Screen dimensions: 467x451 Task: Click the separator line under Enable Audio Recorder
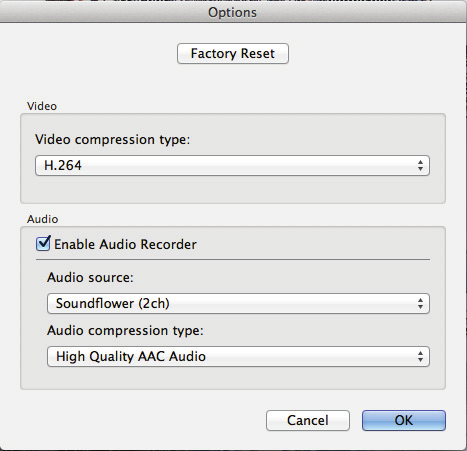(233, 259)
